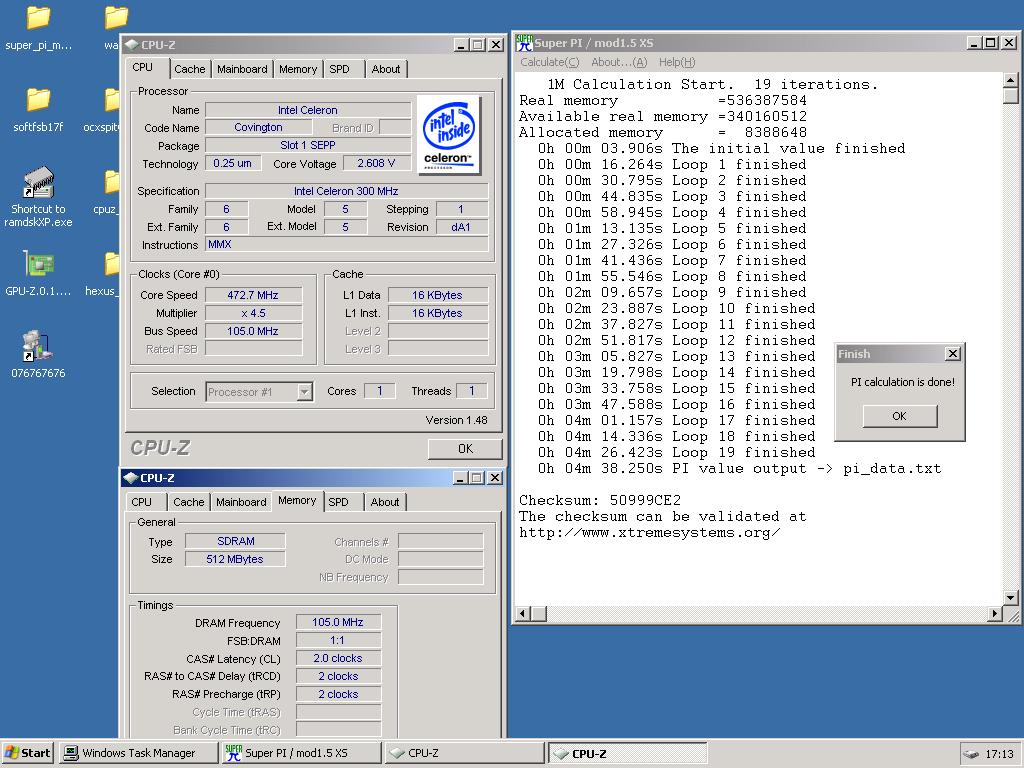Open the Memory tab in upper CPU-Z
The image size is (1024, 768).
298,69
